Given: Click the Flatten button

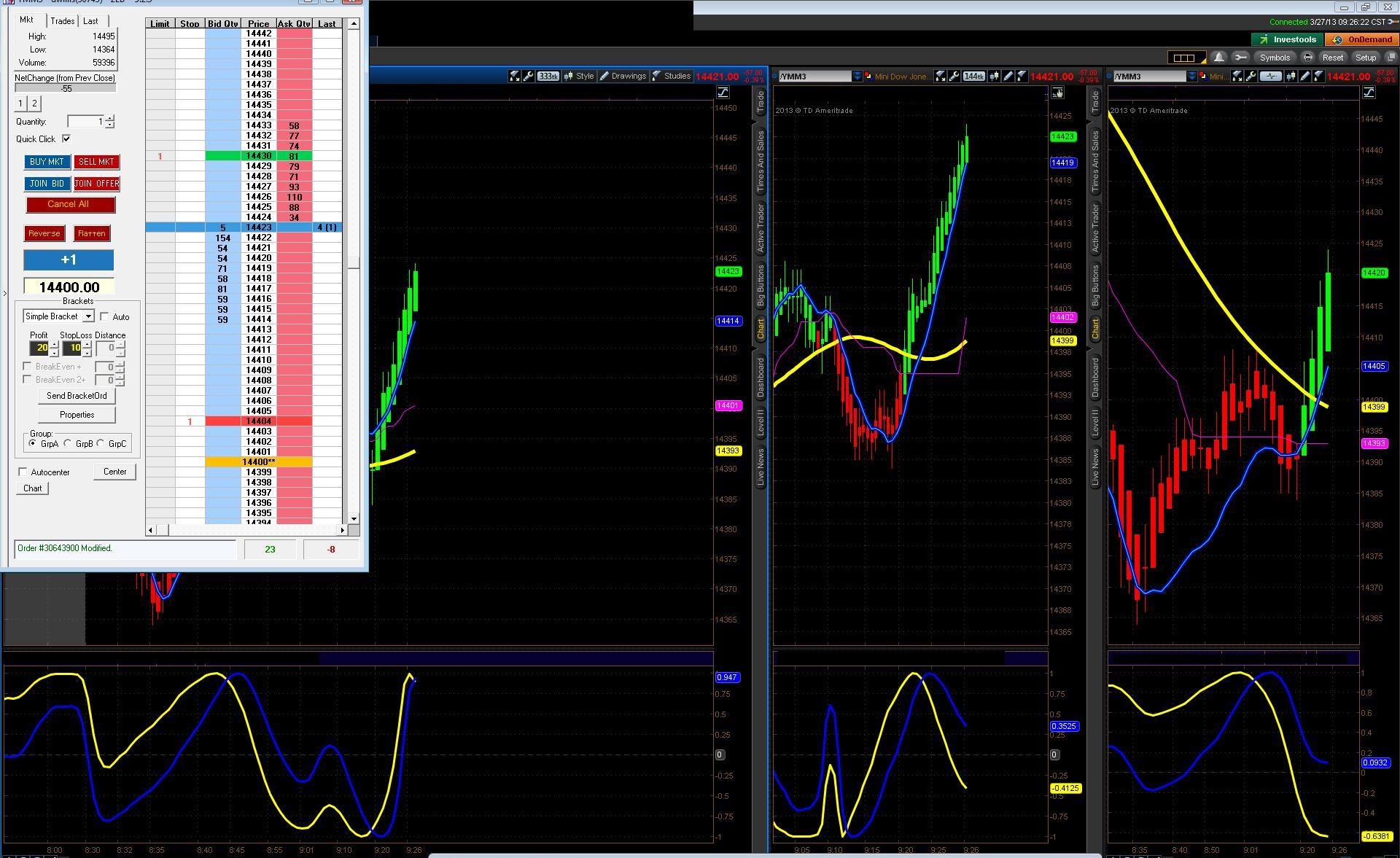Looking at the screenshot, I should point(92,233).
